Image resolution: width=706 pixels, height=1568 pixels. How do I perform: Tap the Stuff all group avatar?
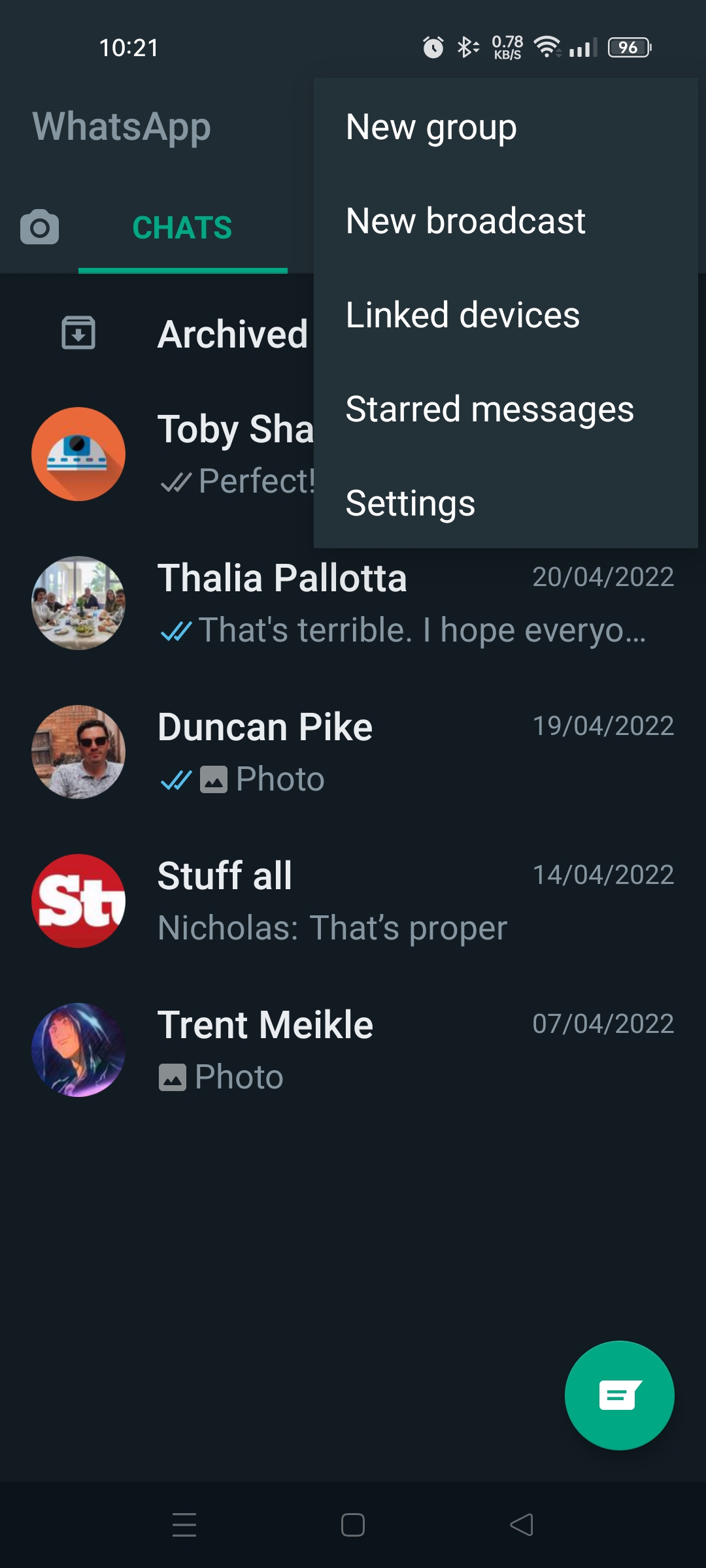point(78,901)
